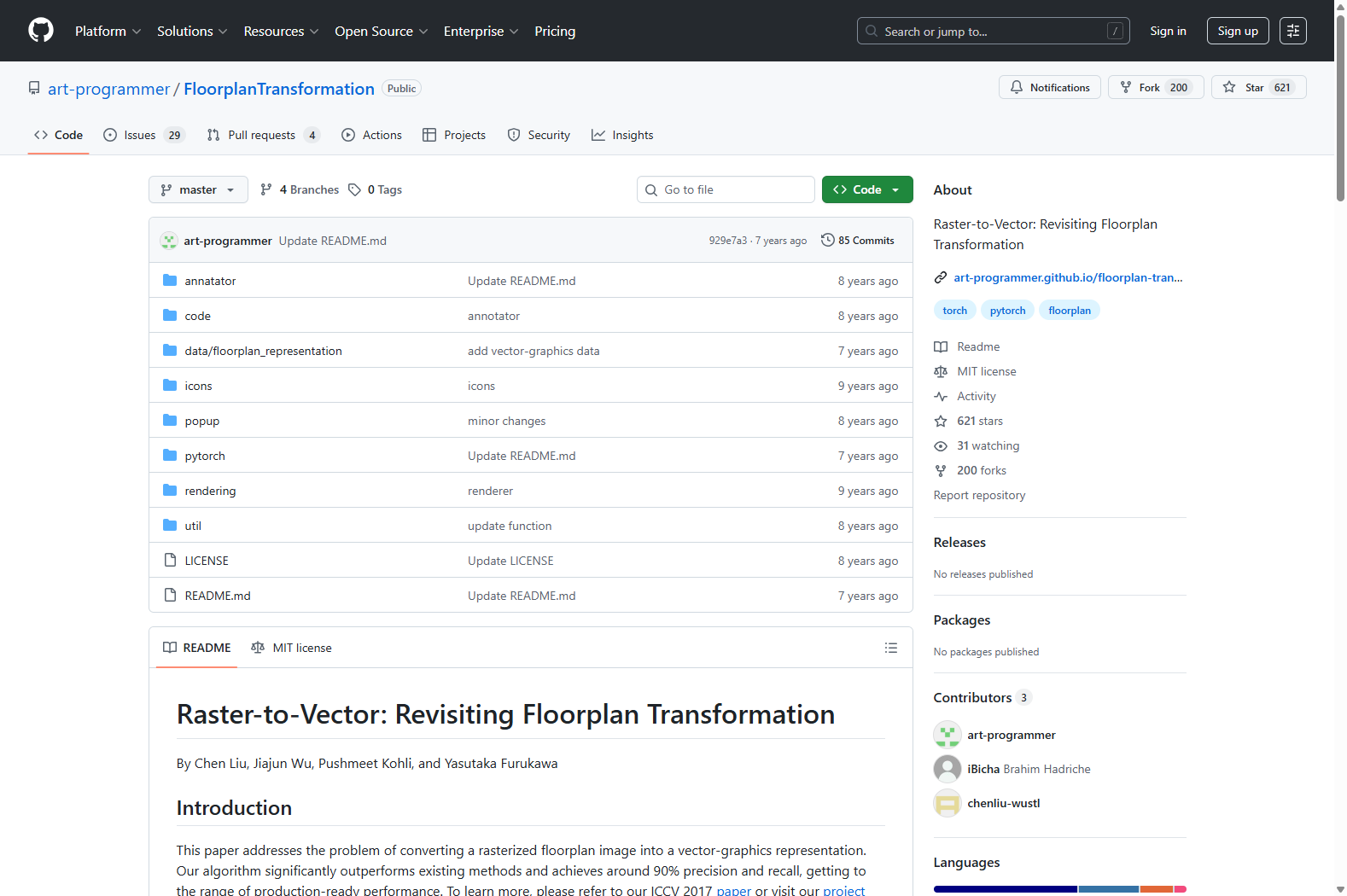Click the Sign in link
Screen dimensions: 1347x896
pos(1168,31)
